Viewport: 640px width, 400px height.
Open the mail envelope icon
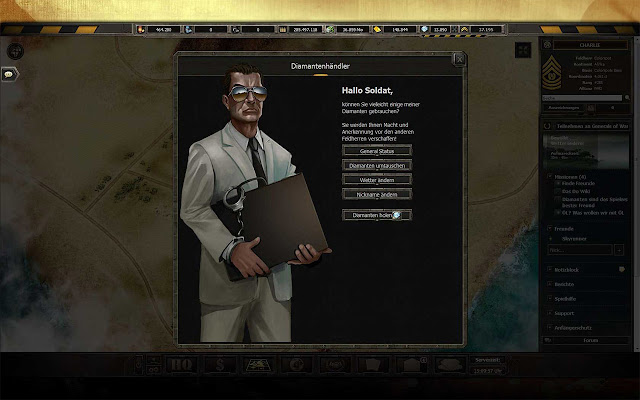[x=411, y=364]
